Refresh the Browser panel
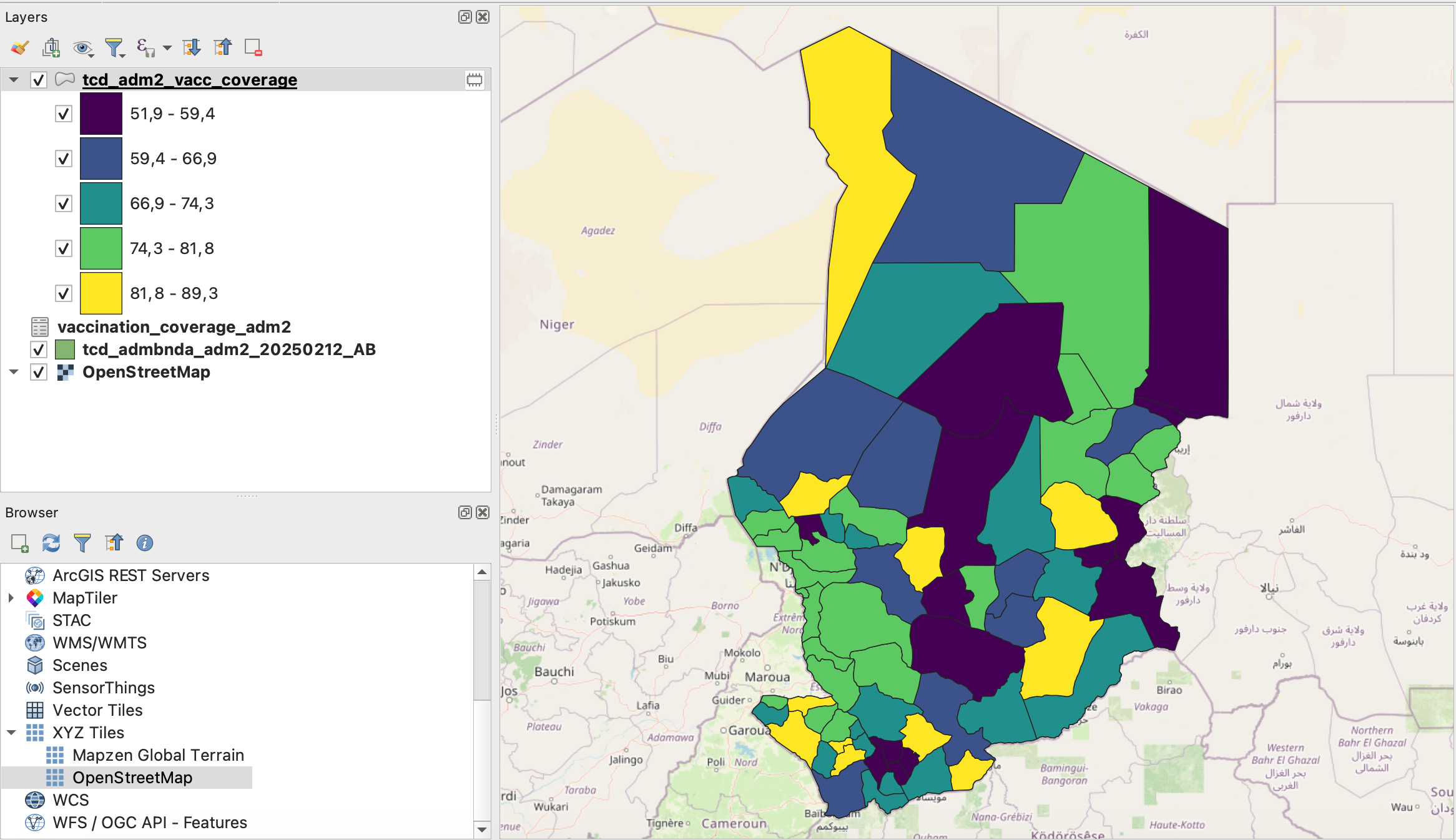This screenshot has height=840, width=1456. 51,543
